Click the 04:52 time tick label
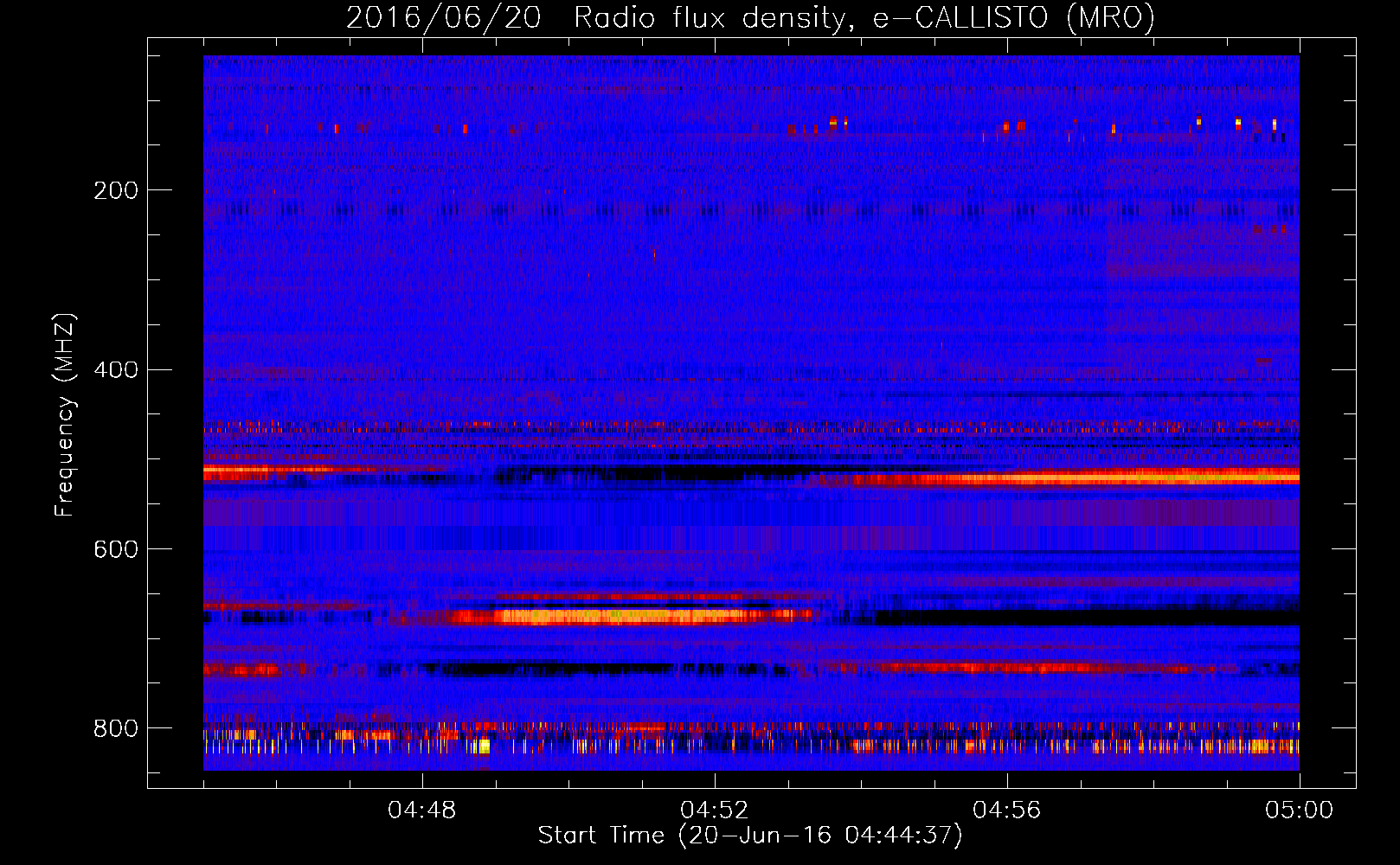Screen dimensions: 1400x865 [x=715, y=810]
